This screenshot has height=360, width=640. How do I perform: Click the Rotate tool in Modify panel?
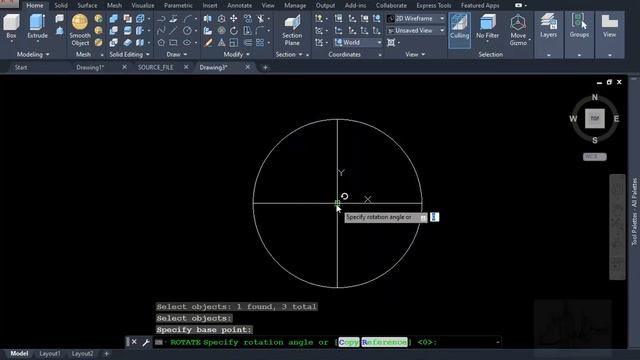(x=233, y=31)
